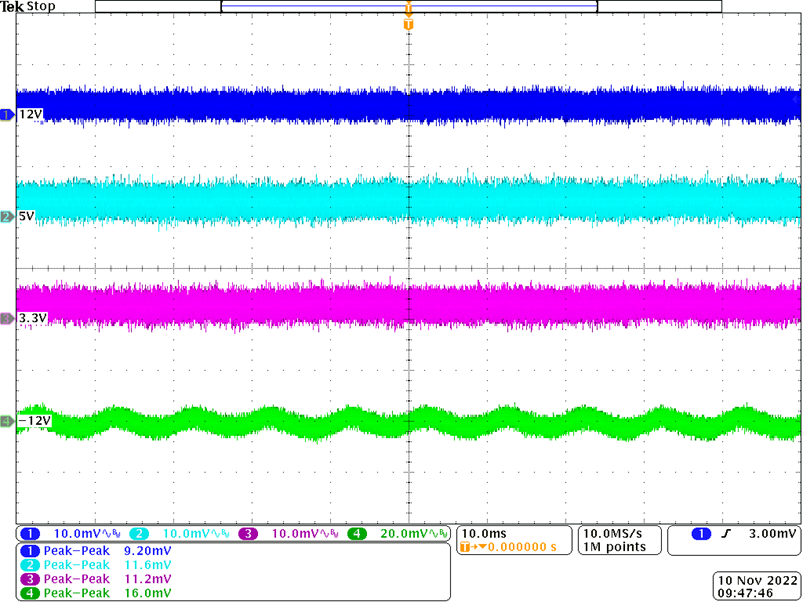
Task: Click the cyan 5V waveform trace
Action: [x=408, y=203]
